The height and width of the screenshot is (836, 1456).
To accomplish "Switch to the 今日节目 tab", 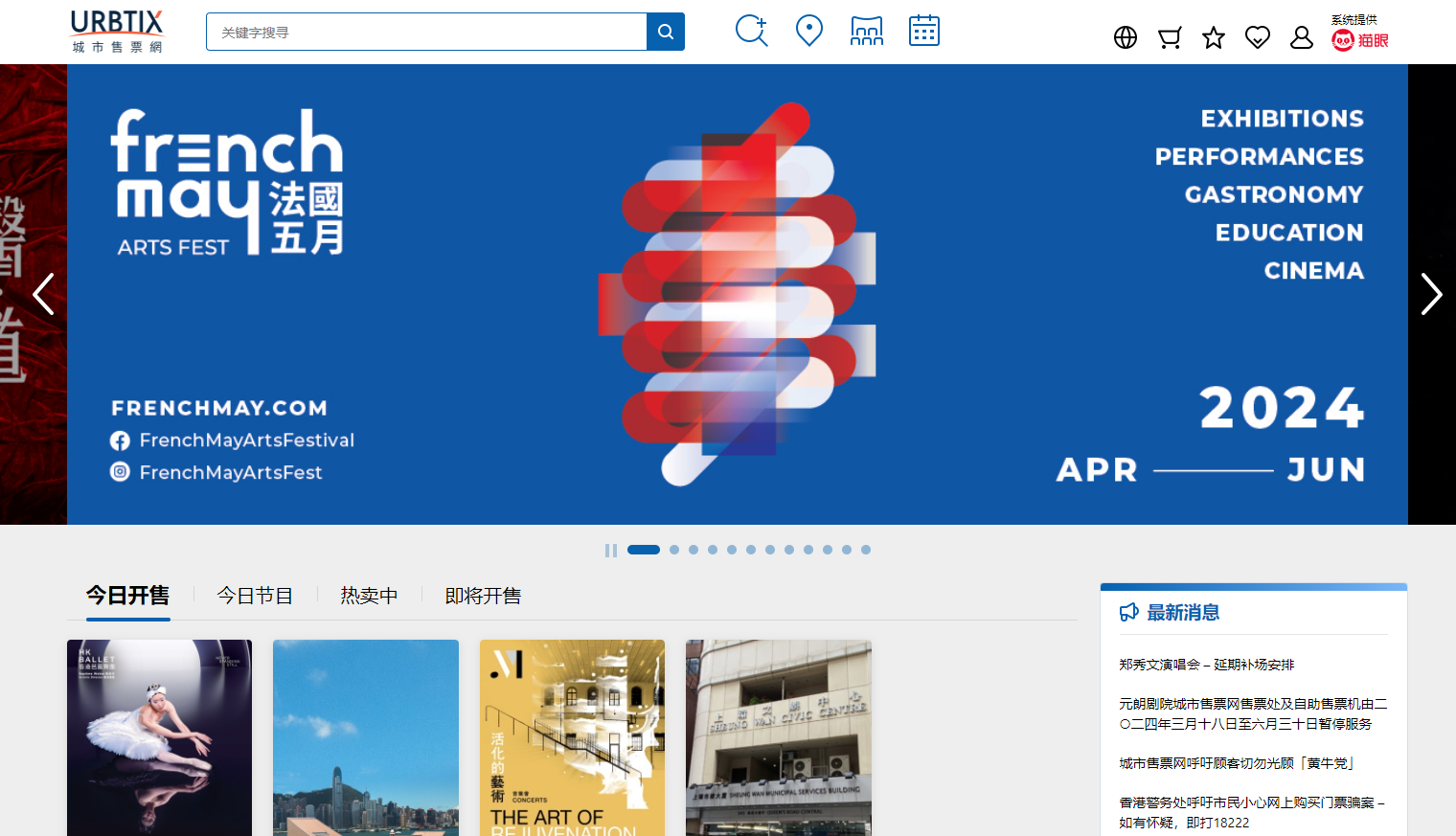I will (x=255, y=596).
